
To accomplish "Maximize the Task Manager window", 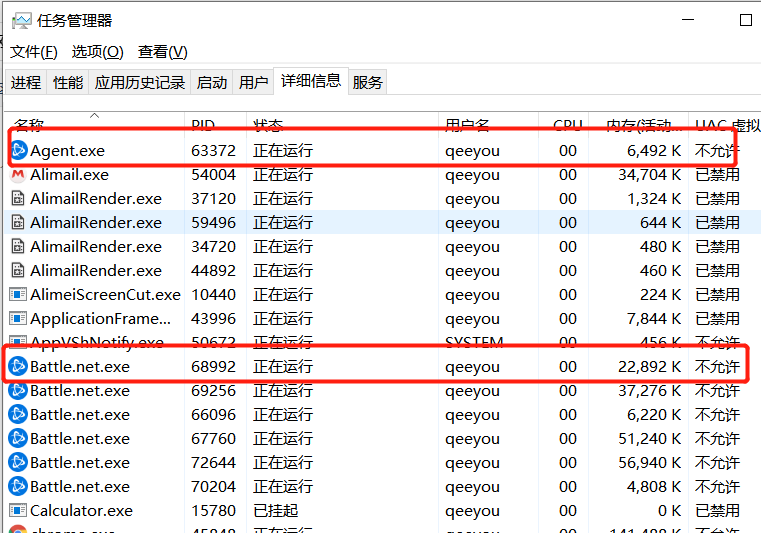I will pos(745,20).
